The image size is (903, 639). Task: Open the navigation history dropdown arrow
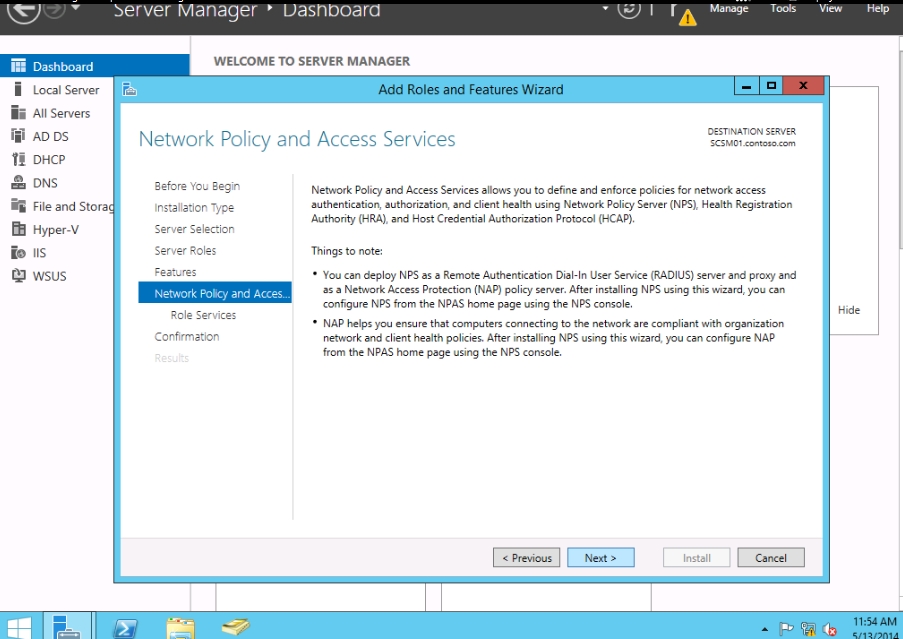[75, 8]
